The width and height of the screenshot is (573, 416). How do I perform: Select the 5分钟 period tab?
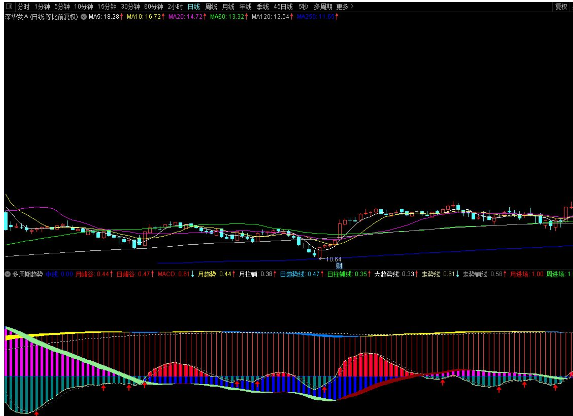[x=61, y=7]
